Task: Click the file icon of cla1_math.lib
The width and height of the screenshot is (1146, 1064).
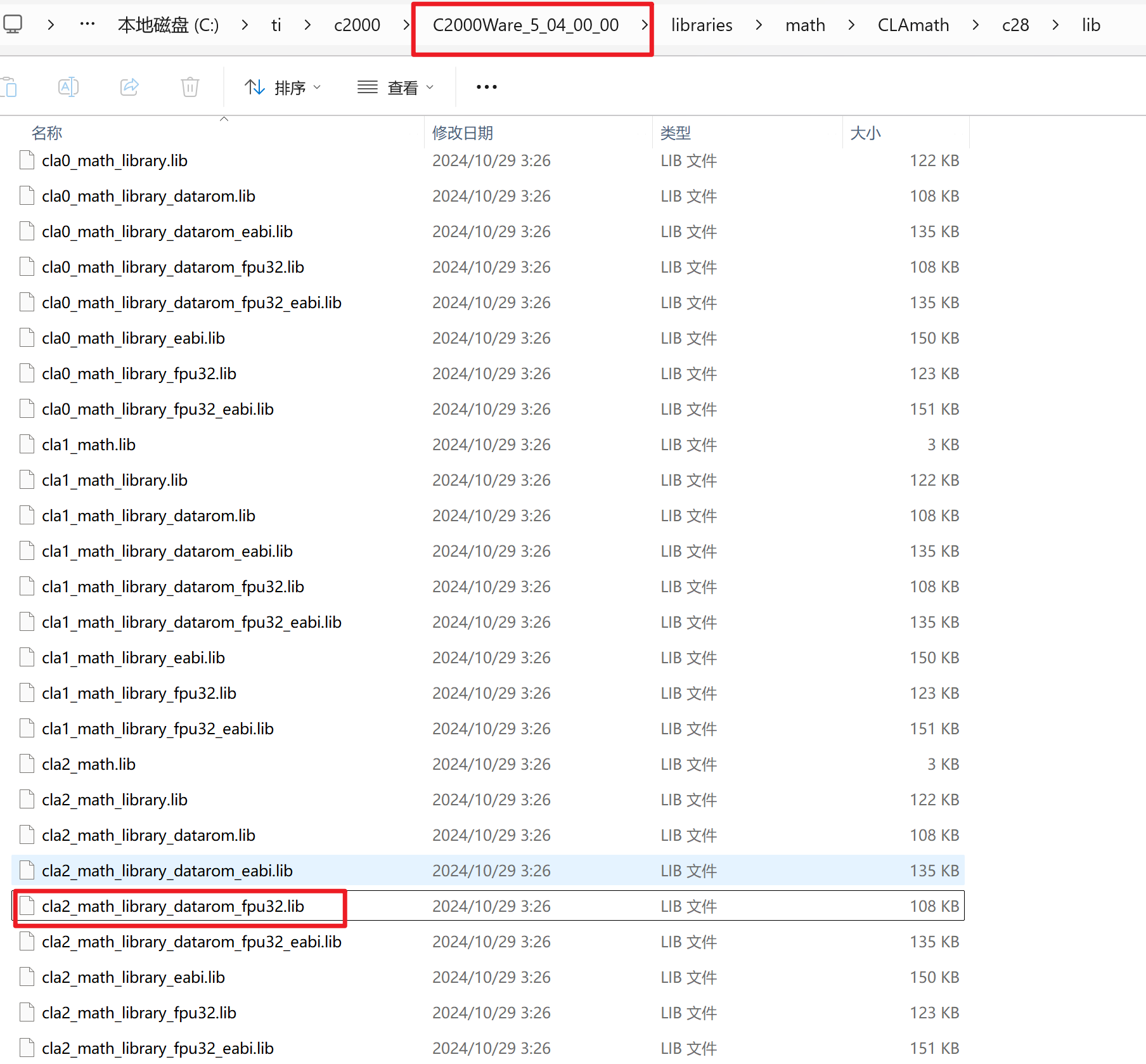Action: pyautogui.click(x=27, y=444)
